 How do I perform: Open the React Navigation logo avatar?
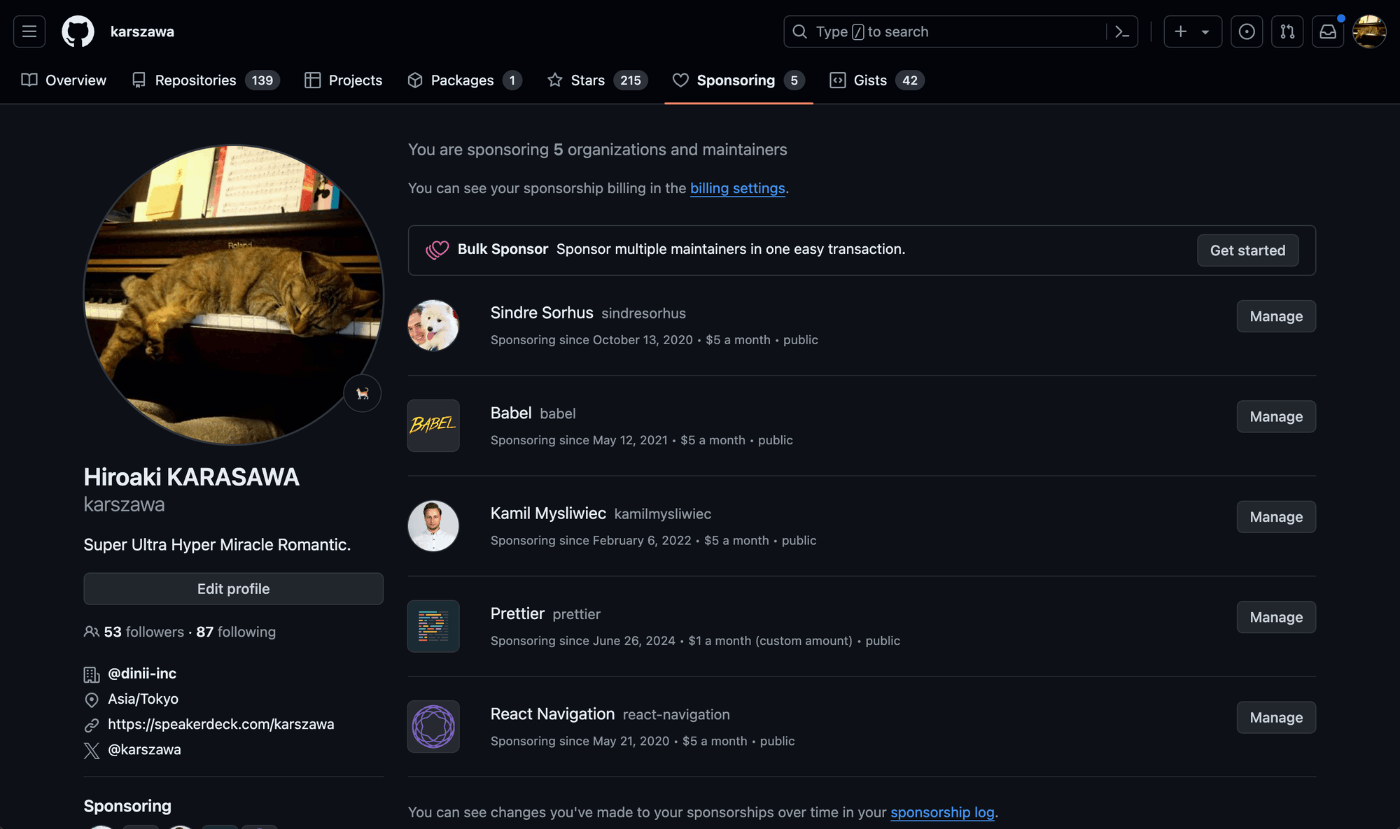tap(433, 726)
